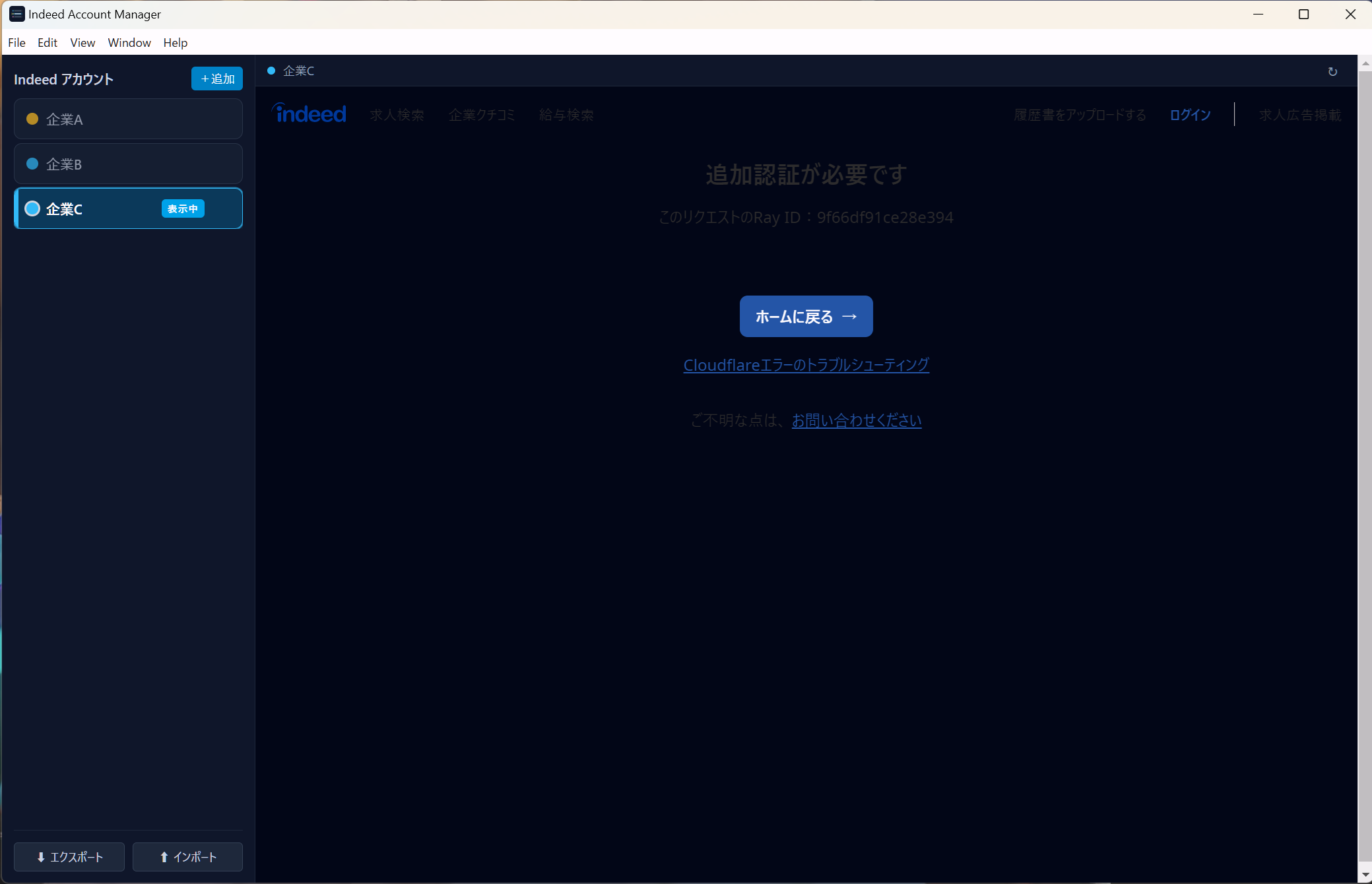Click the Indeed Account Manager app icon
Screen dimensions: 1372x884
click(16, 14)
